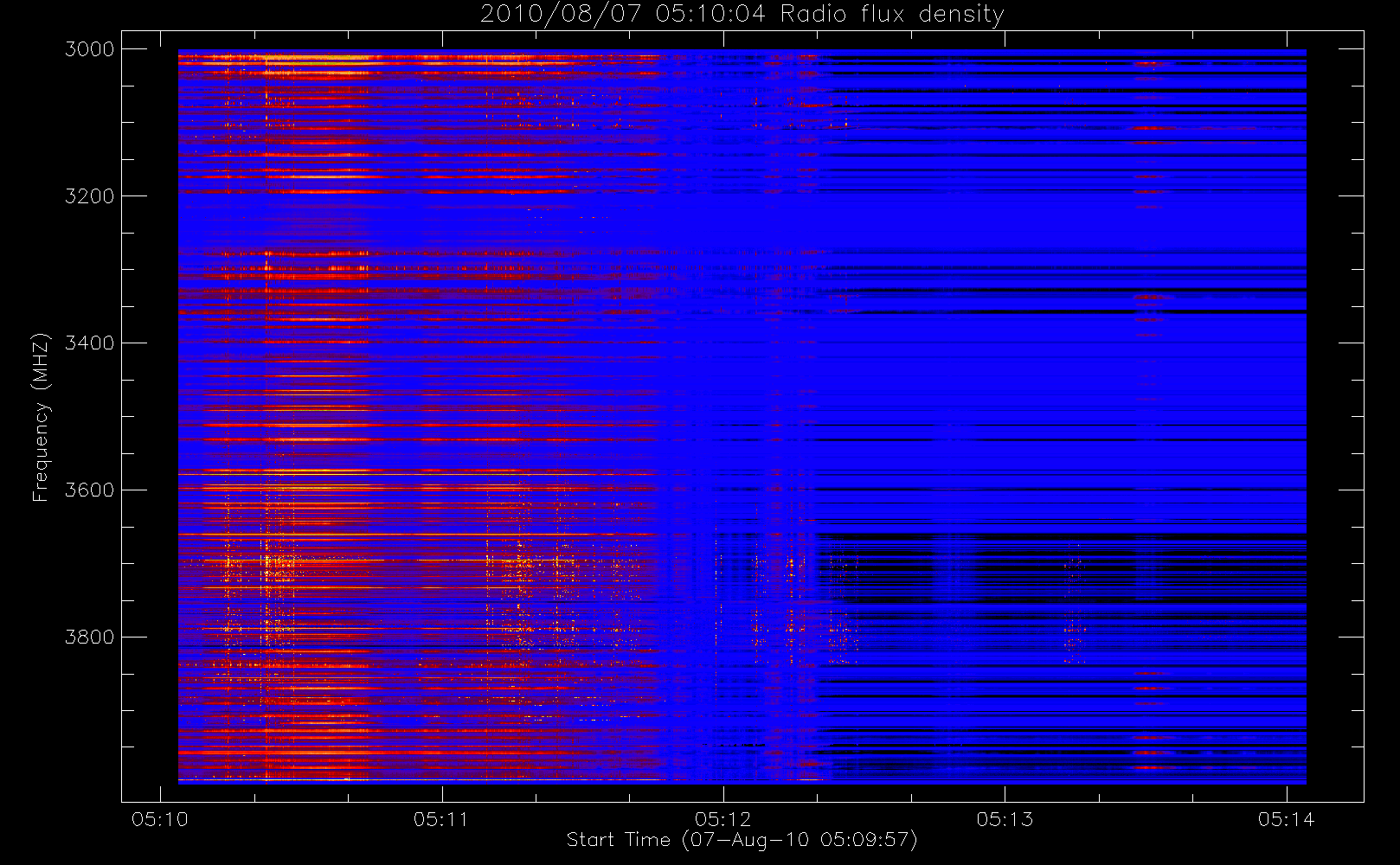Click the 'Start Time (07-Aug-10 05:09:57)' axis title
The height and width of the screenshot is (865, 1400).
(x=742, y=840)
